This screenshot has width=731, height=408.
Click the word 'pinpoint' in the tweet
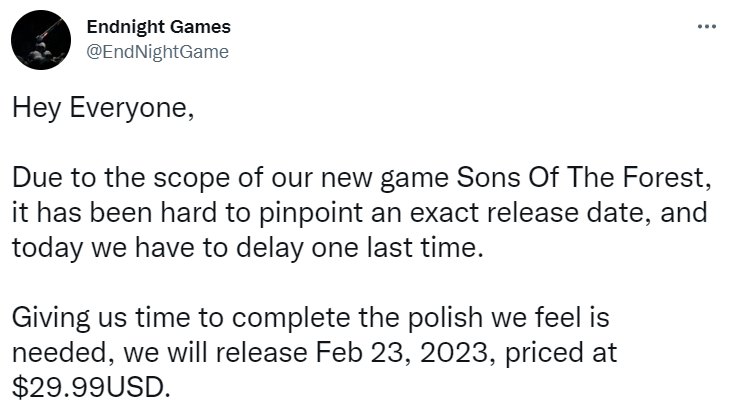(311, 213)
